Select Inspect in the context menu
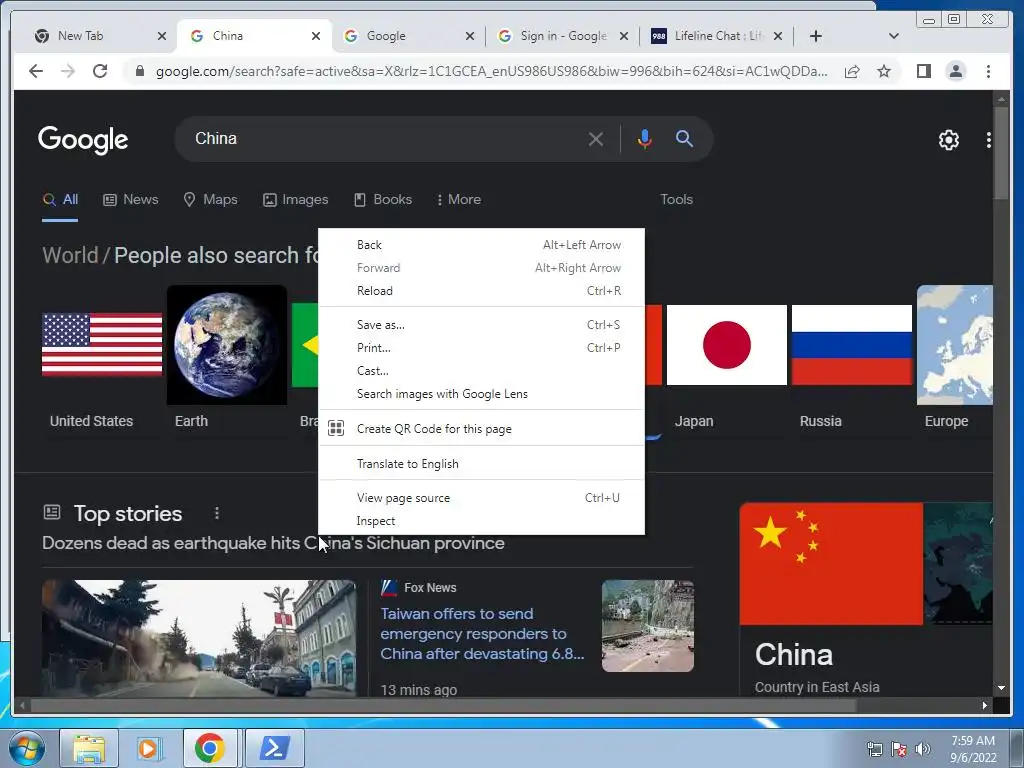The image size is (1024, 768). 481,520
